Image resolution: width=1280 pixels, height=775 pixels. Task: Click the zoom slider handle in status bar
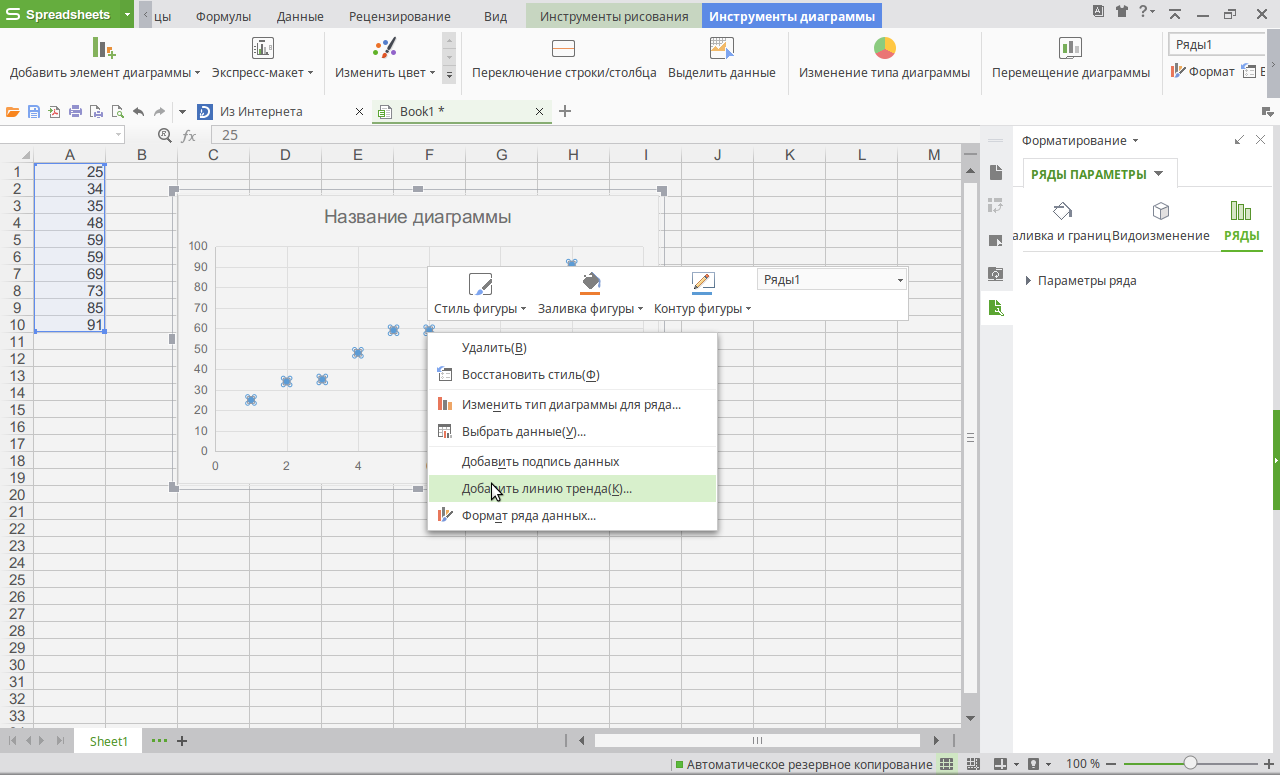tap(1188, 764)
